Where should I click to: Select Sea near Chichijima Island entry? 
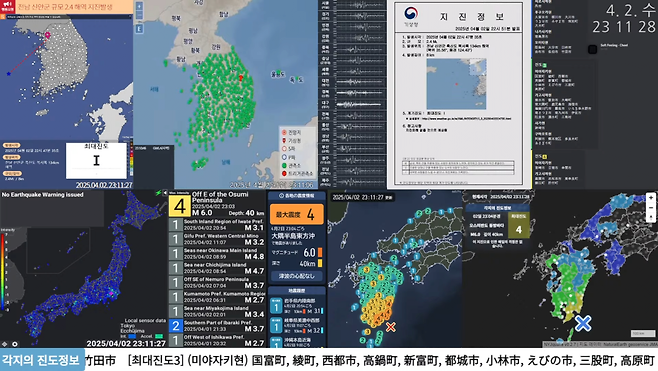(217, 268)
